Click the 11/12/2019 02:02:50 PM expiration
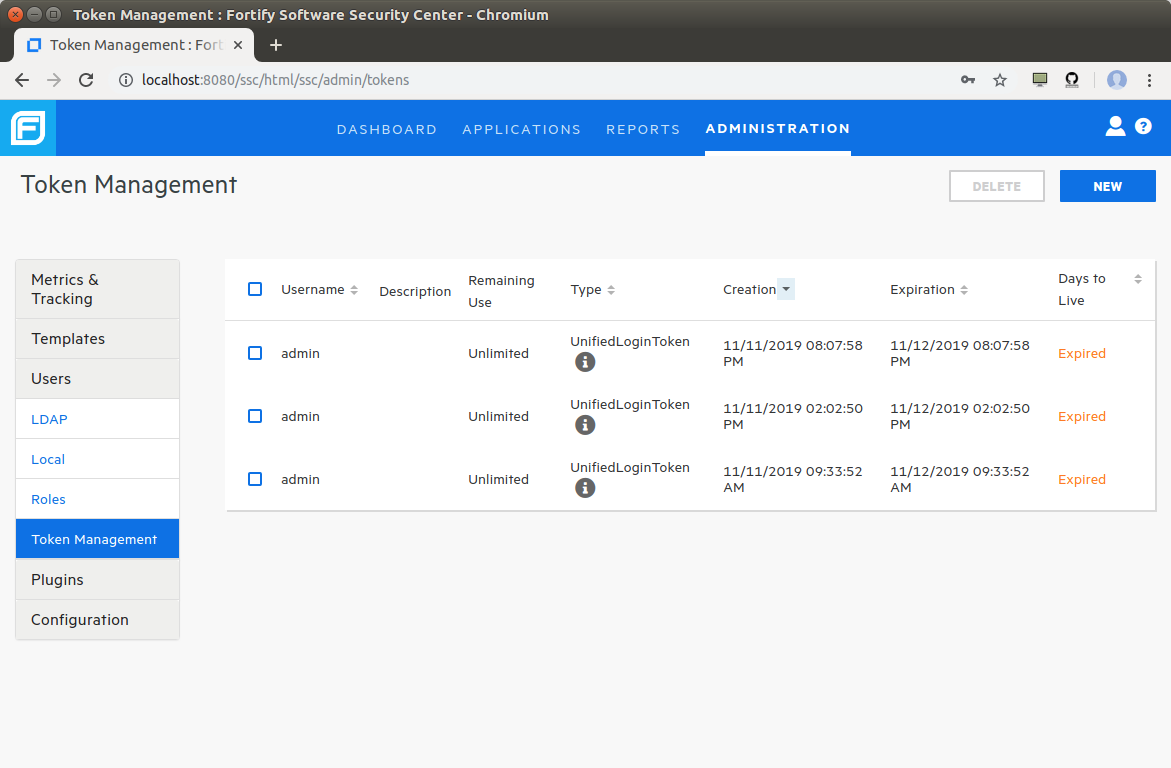This screenshot has width=1171, height=768. tap(960, 416)
